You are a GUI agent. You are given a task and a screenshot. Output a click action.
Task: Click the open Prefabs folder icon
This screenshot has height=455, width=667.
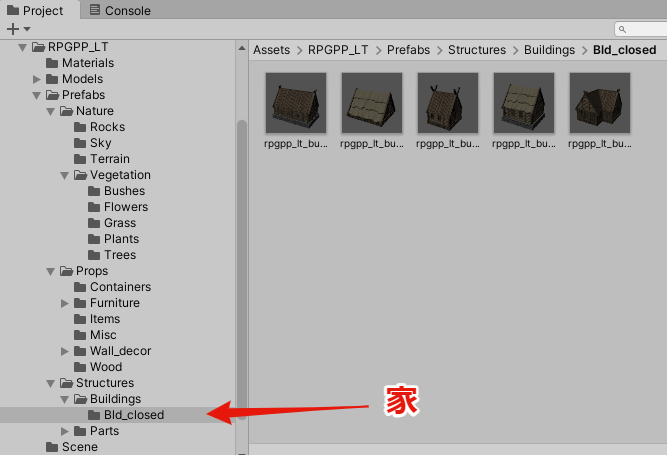[x=52, y=95]
